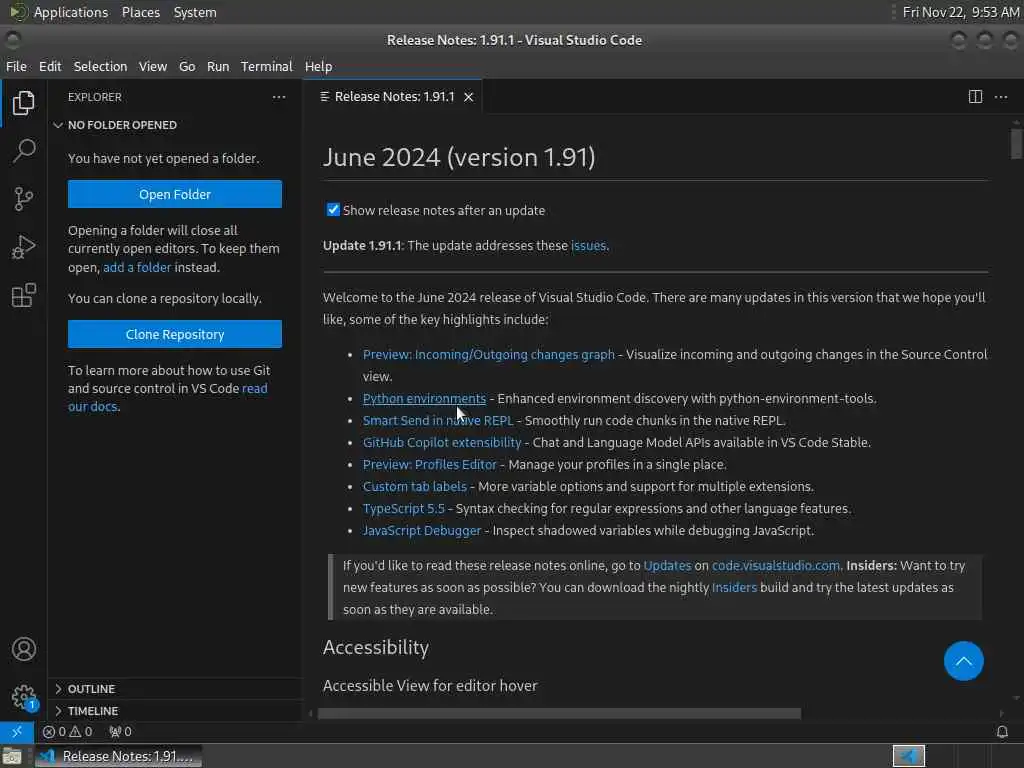The width and height of the screenshot is (1024, 768).
Task: Open the Selection menu
Action: tap(100, 67)
